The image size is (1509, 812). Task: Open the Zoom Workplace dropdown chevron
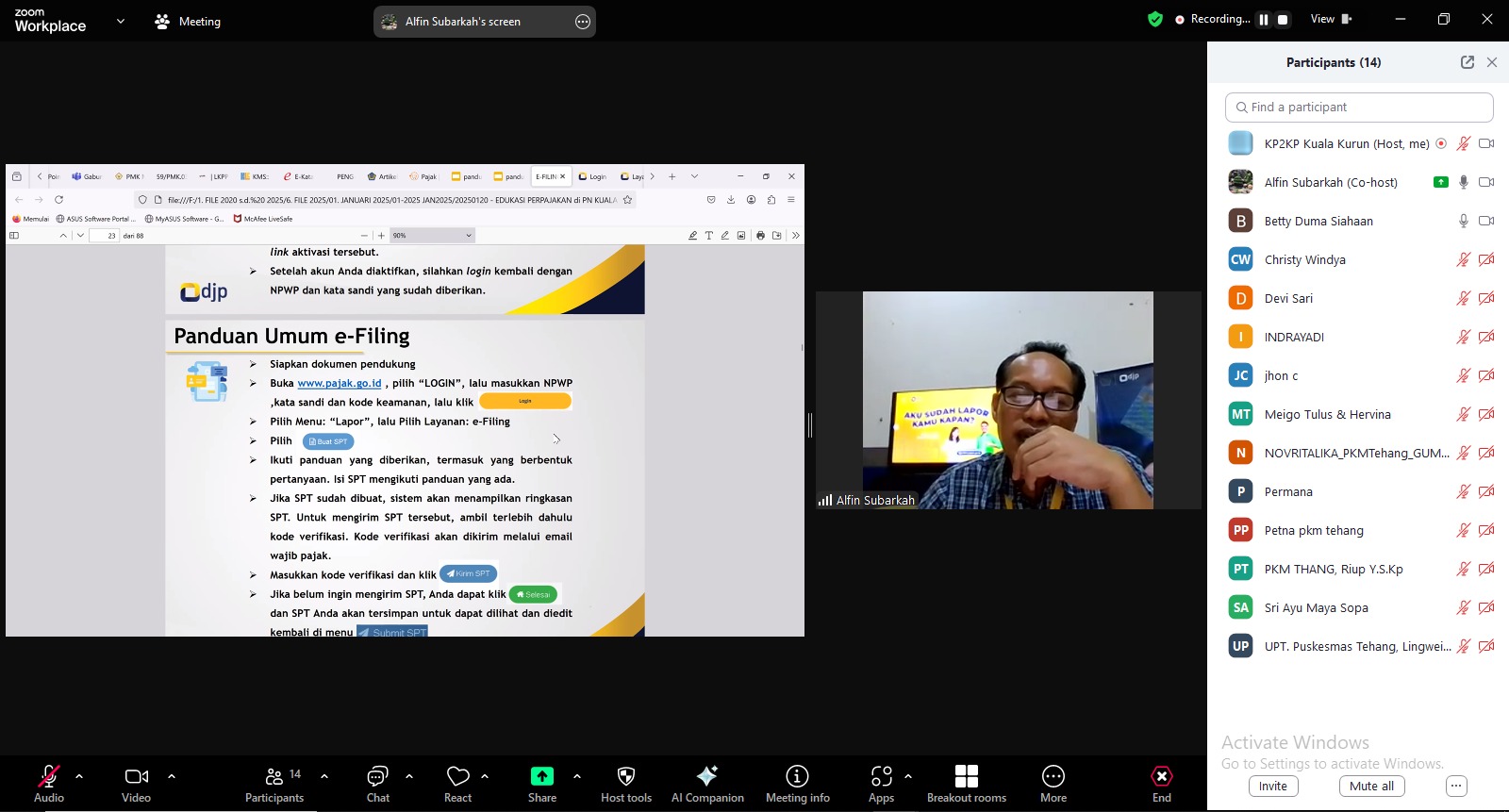point(121,21)
